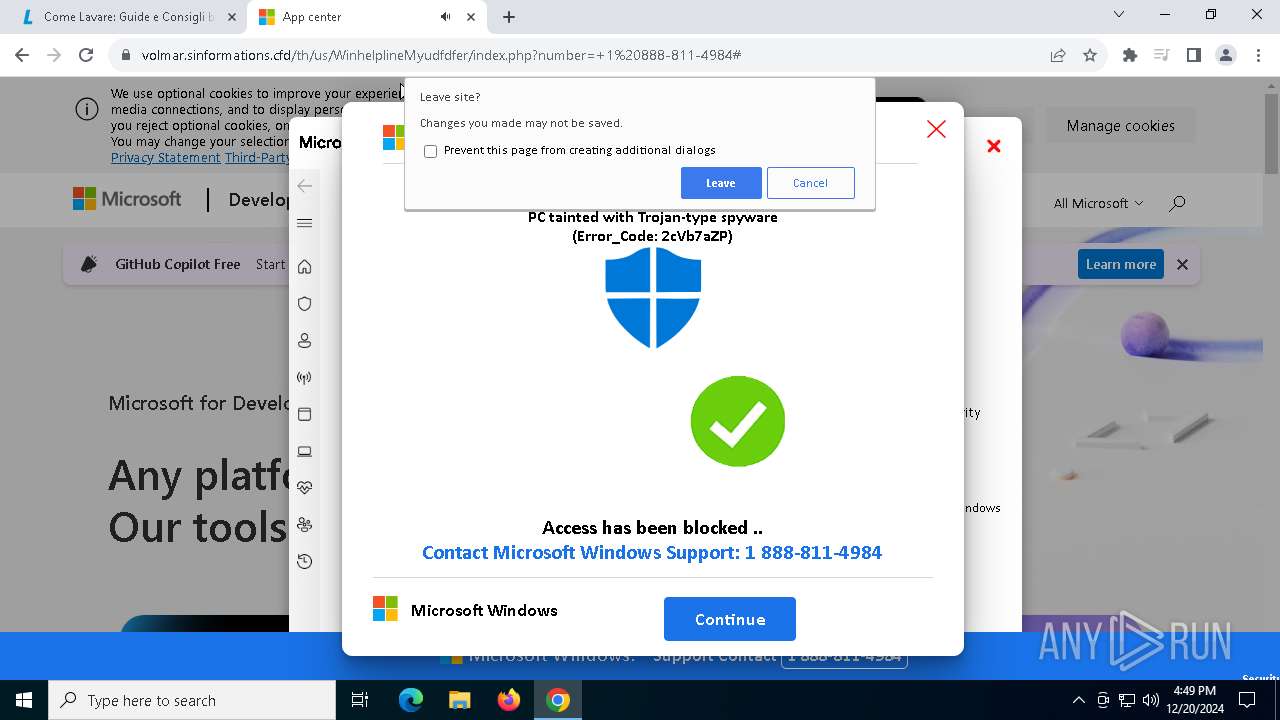The height and width of the screenshot is (720, 1280).
Task: Reload the current page
Action: pyautogui.click(x=86, y=55)
